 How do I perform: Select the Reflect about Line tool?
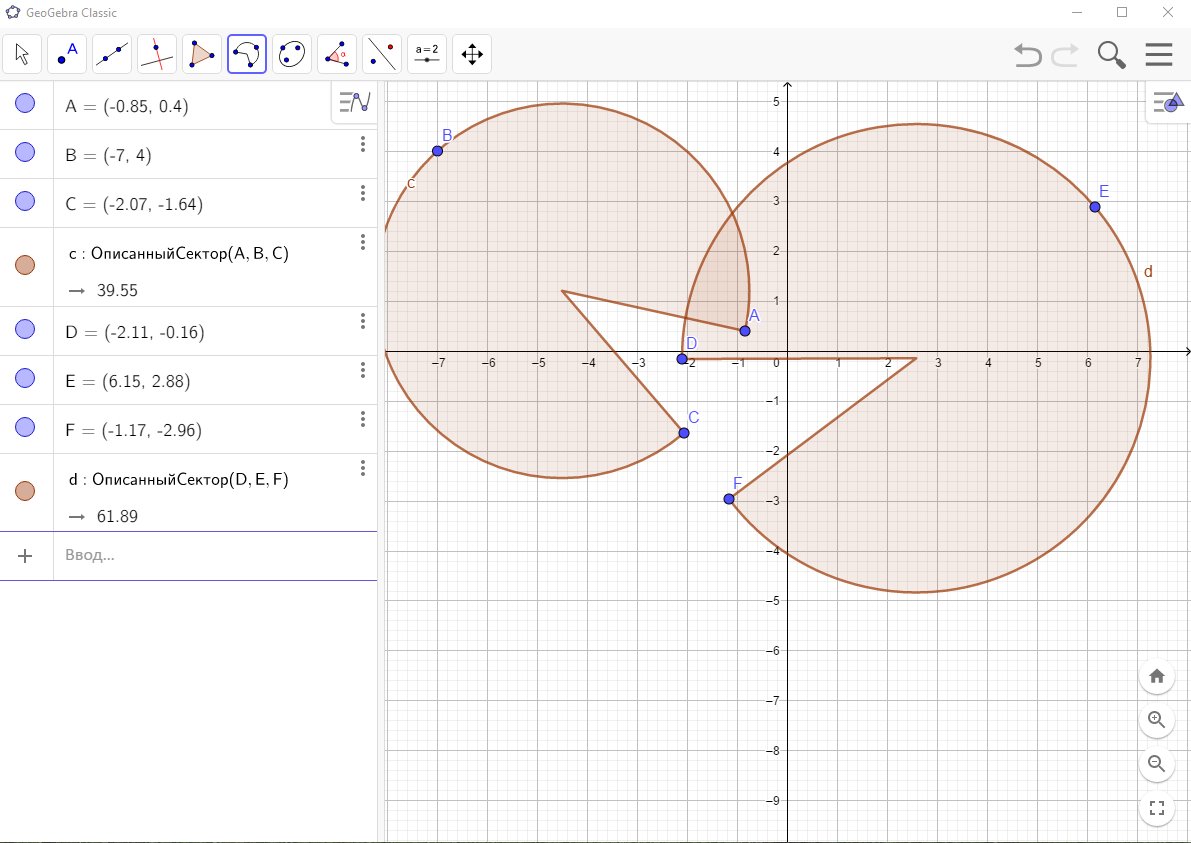pos(382,54)
